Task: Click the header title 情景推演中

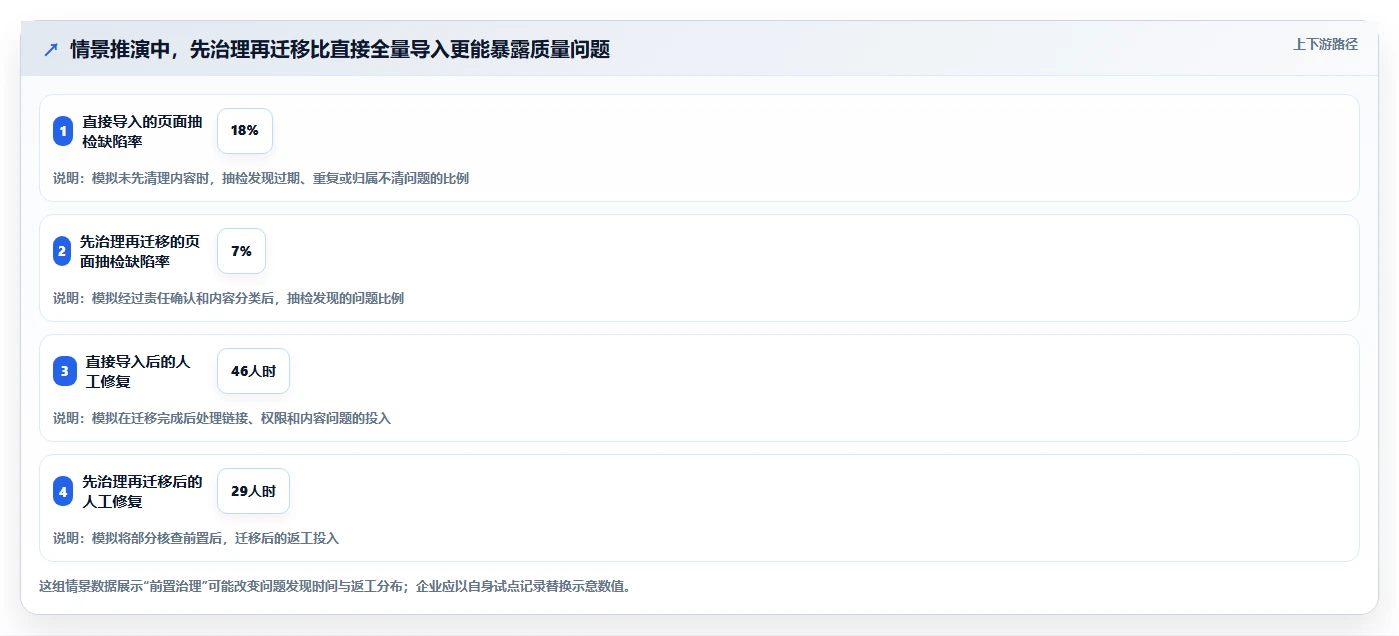Action: 340,50
